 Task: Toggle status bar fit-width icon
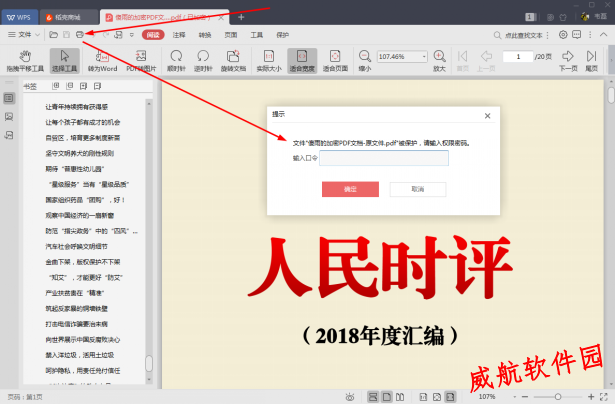[450, 397]
